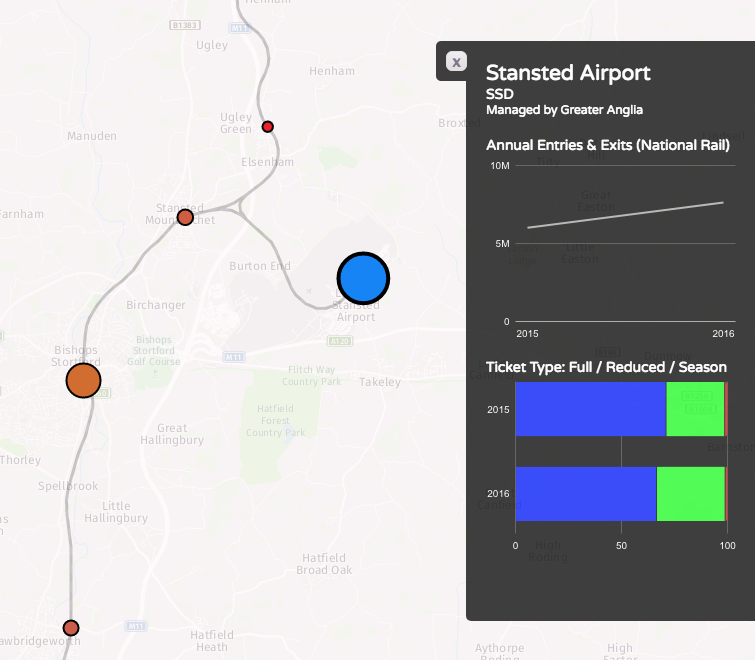The height and width of the screenshot is (660, 755).
Task: Click the 'Thorley' map label
Action: [20, 460]
